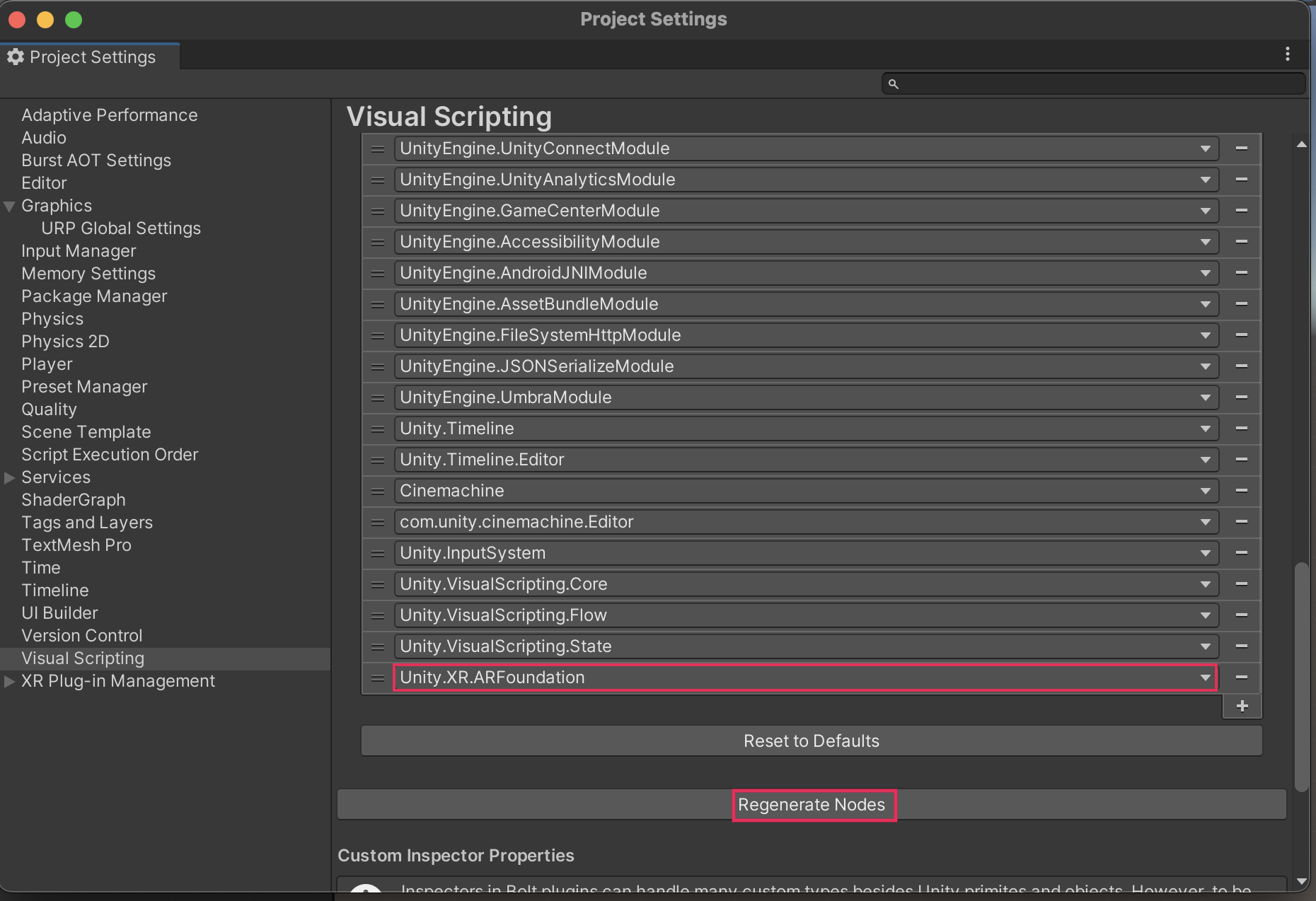The image size is (1316, 901).
Task: Click the minus icon for Unity.VisualScripting.Flow
Action: (1241, 615)
